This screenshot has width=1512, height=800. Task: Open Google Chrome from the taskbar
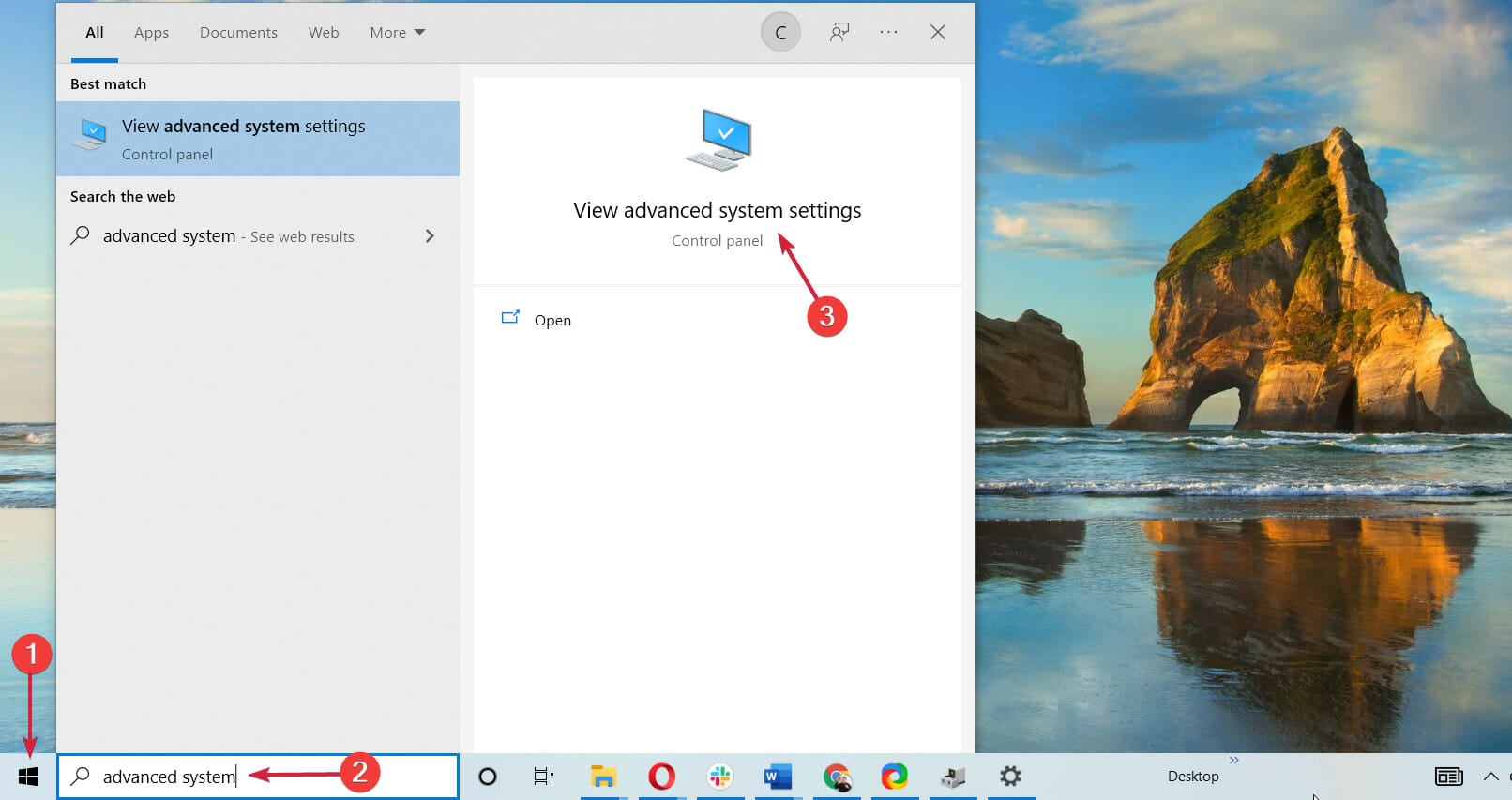[x=837, y=777]
